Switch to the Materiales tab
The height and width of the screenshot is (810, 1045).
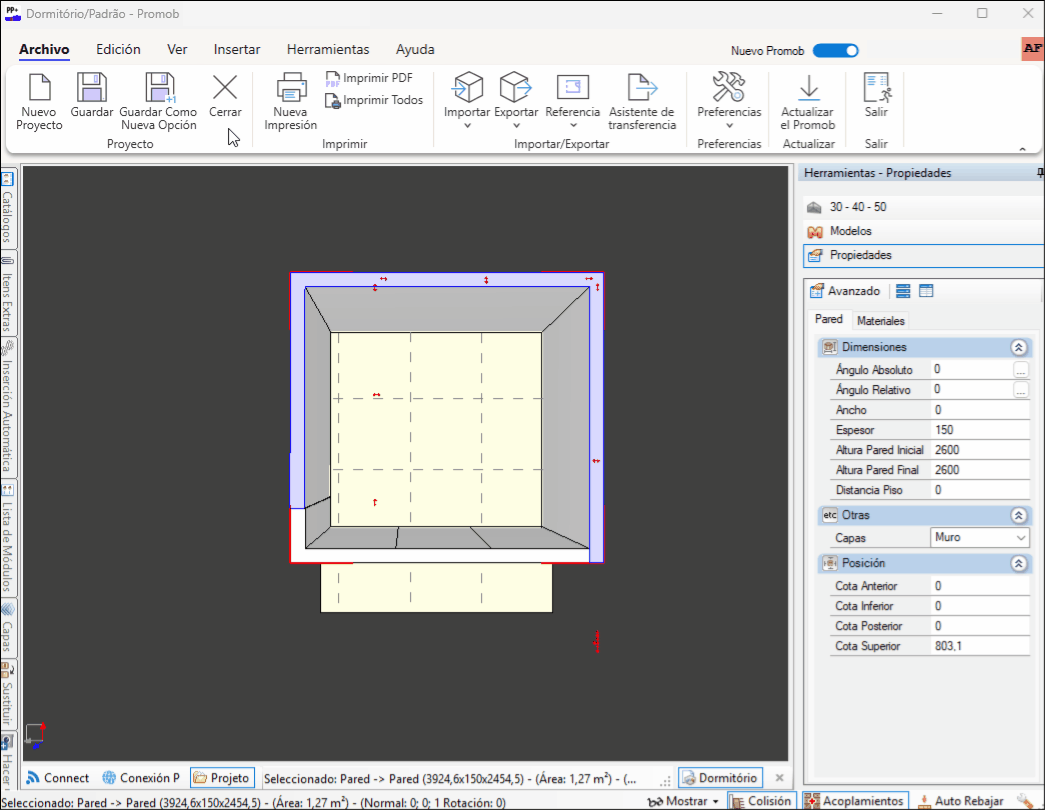point(881,321)
